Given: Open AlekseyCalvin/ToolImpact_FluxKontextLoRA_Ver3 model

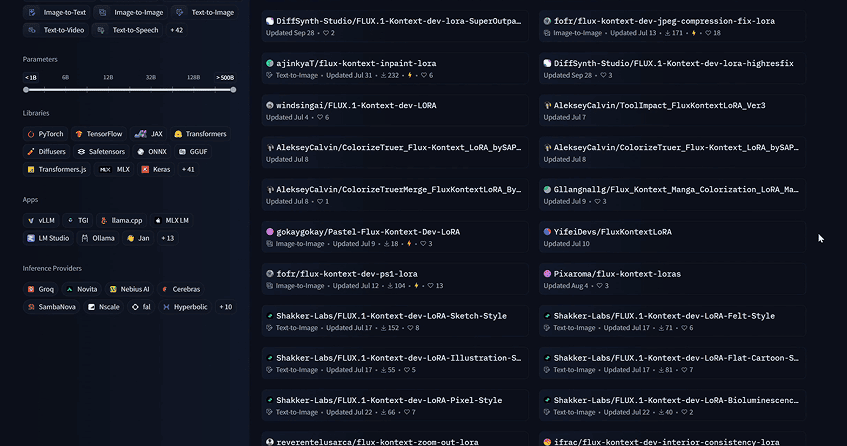Looking at the screenshot, I should click(673, 111).
